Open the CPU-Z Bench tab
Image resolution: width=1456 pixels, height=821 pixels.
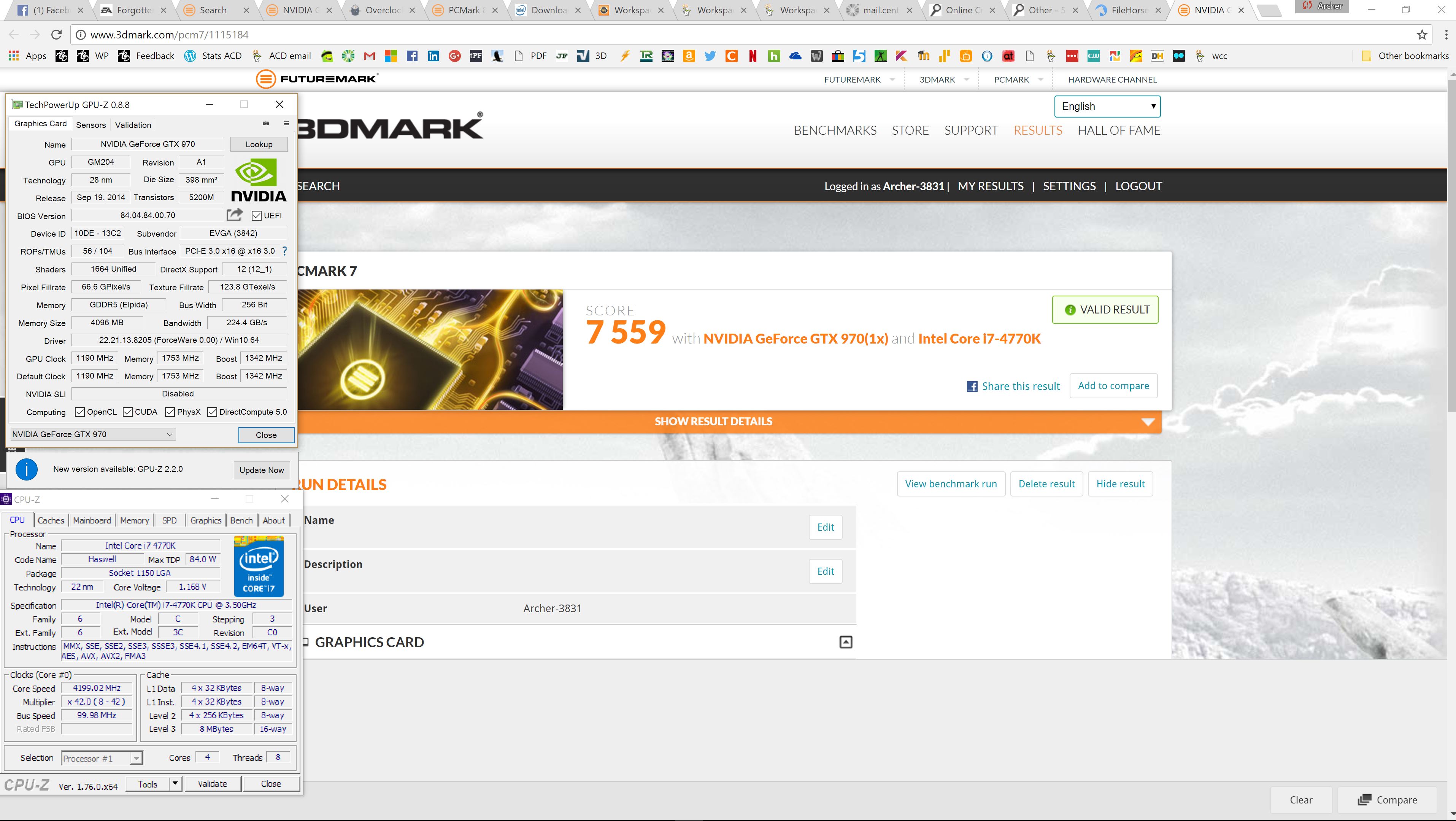[x=241, y=520]
